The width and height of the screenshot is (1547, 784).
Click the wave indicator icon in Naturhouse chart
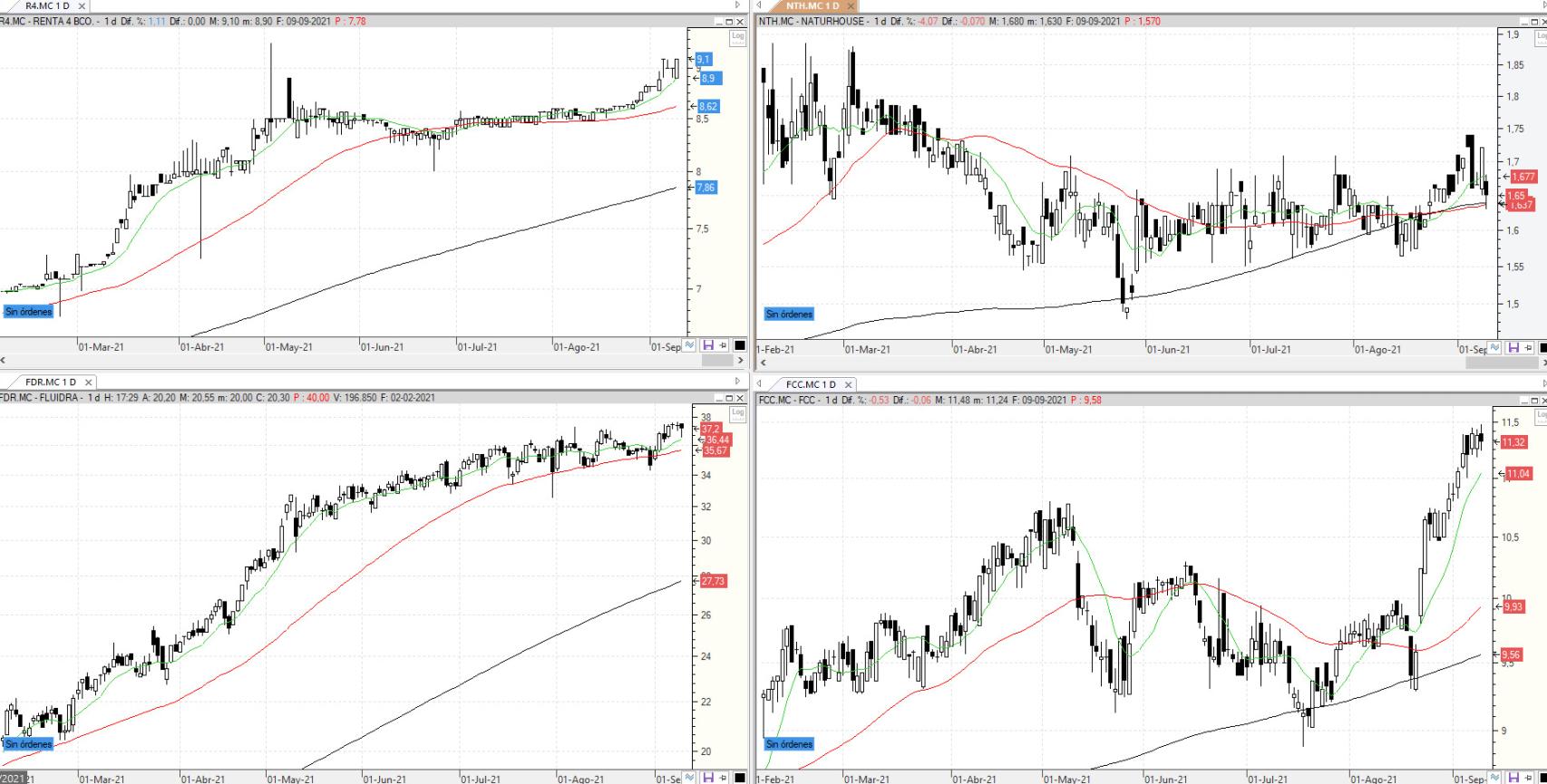click(x=1494, y=348)
